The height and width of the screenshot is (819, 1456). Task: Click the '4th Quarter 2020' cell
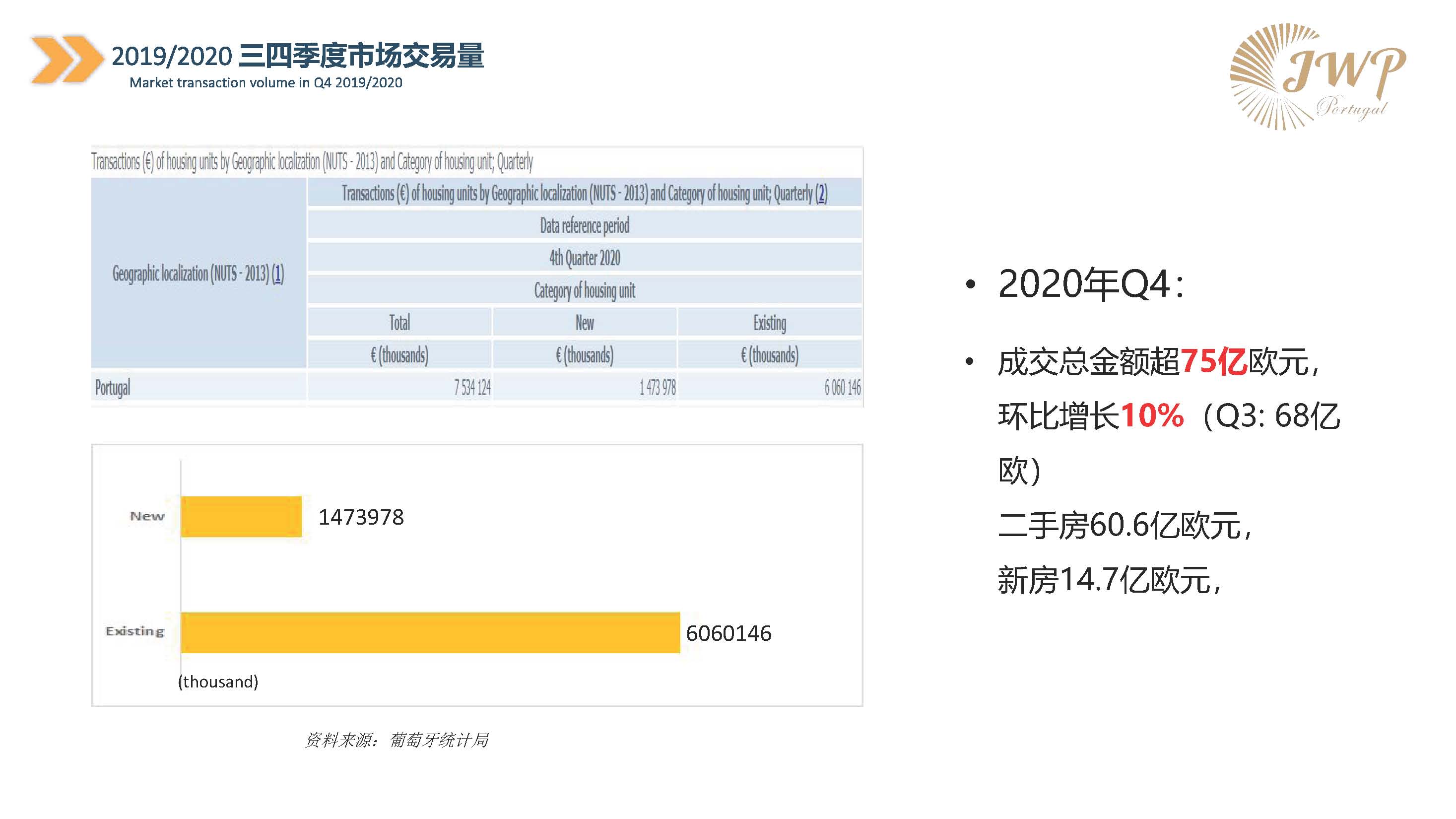pyautogui.click(x=585, y=258)
